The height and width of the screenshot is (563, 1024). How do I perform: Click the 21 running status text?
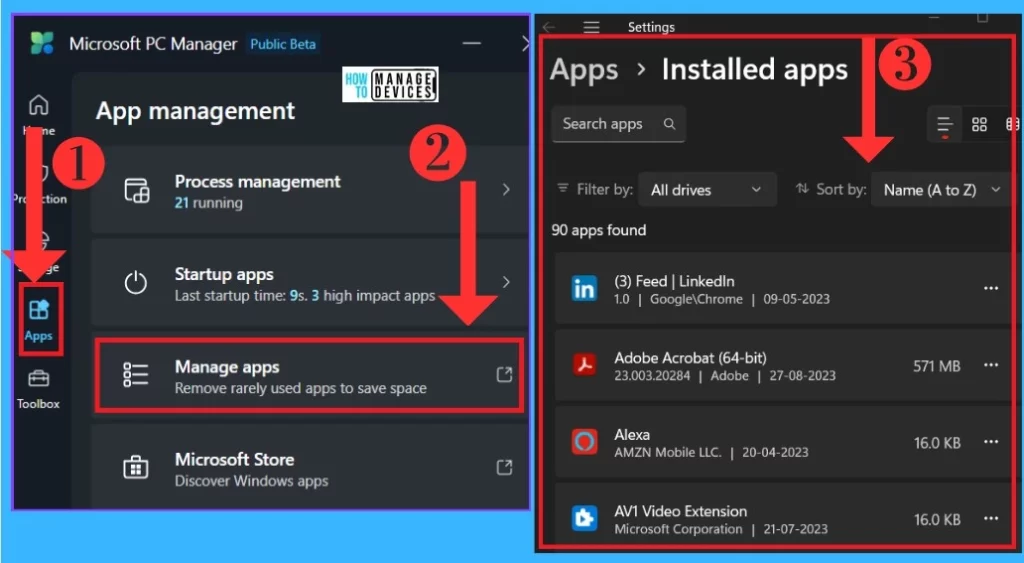pos(208,203)
